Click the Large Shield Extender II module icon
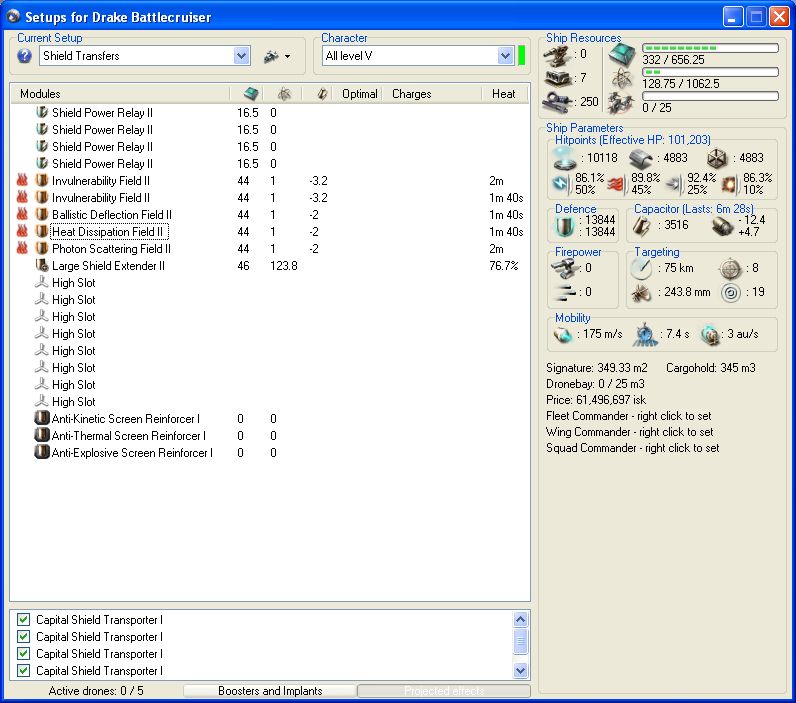Image resolution: width=796 pixels, height=703 pixels. 42,265
